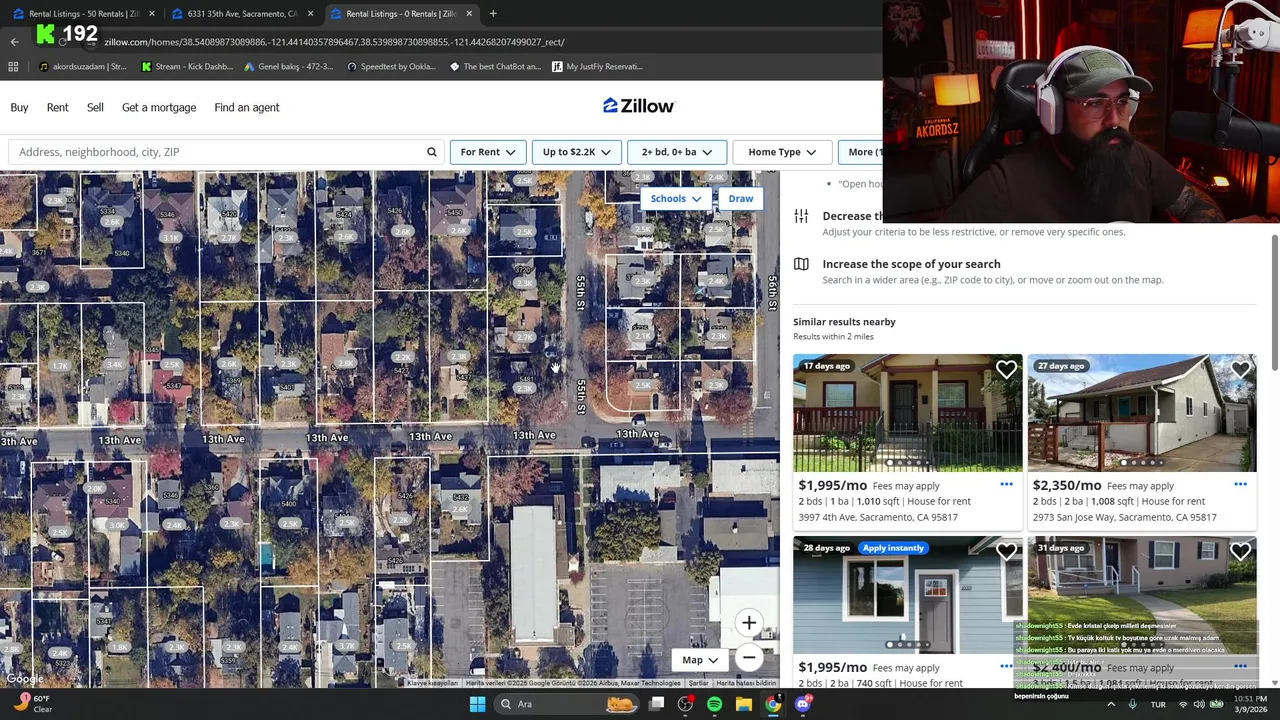The height and width of the screenshot is (720, 1280).
Task: Show hidden tray icons chevron
Action: pos(1110,704)
